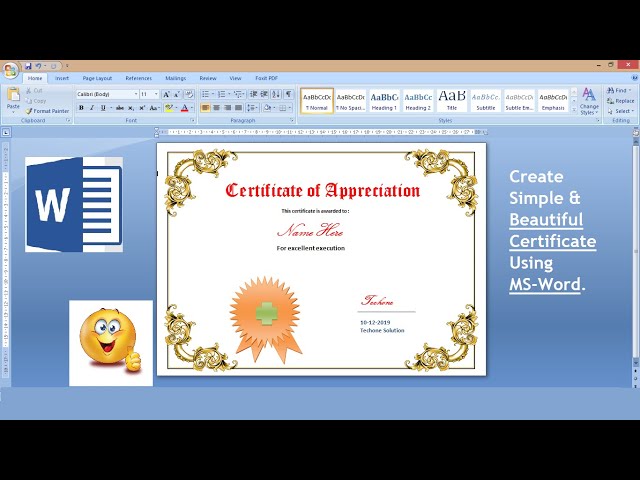Customize Quick Access Toolbar dropdown

(x=67, y=66)
